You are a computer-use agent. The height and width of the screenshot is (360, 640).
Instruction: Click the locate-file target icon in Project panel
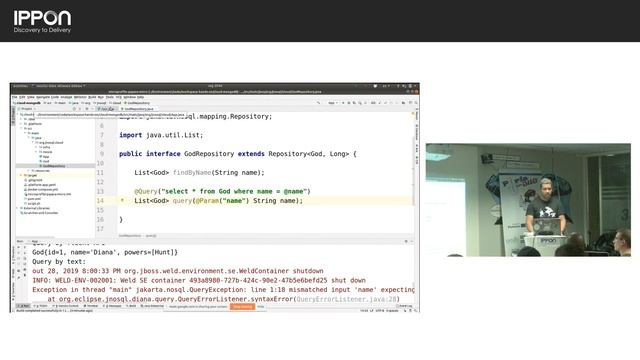click(74, 109)
